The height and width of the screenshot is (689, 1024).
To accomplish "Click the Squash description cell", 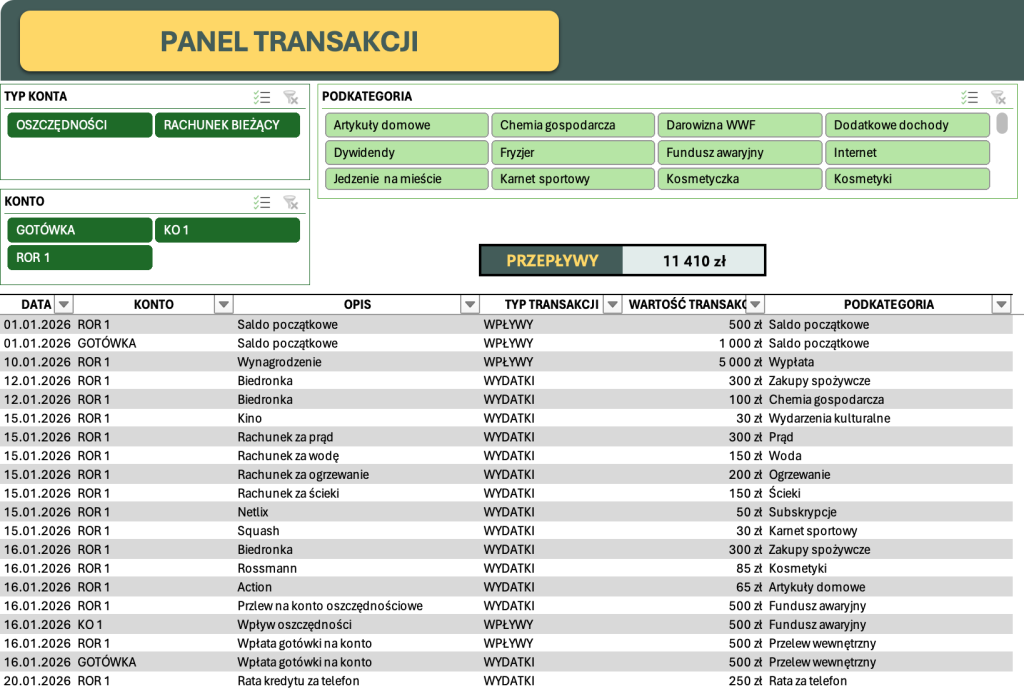I will tap(357, 531).
